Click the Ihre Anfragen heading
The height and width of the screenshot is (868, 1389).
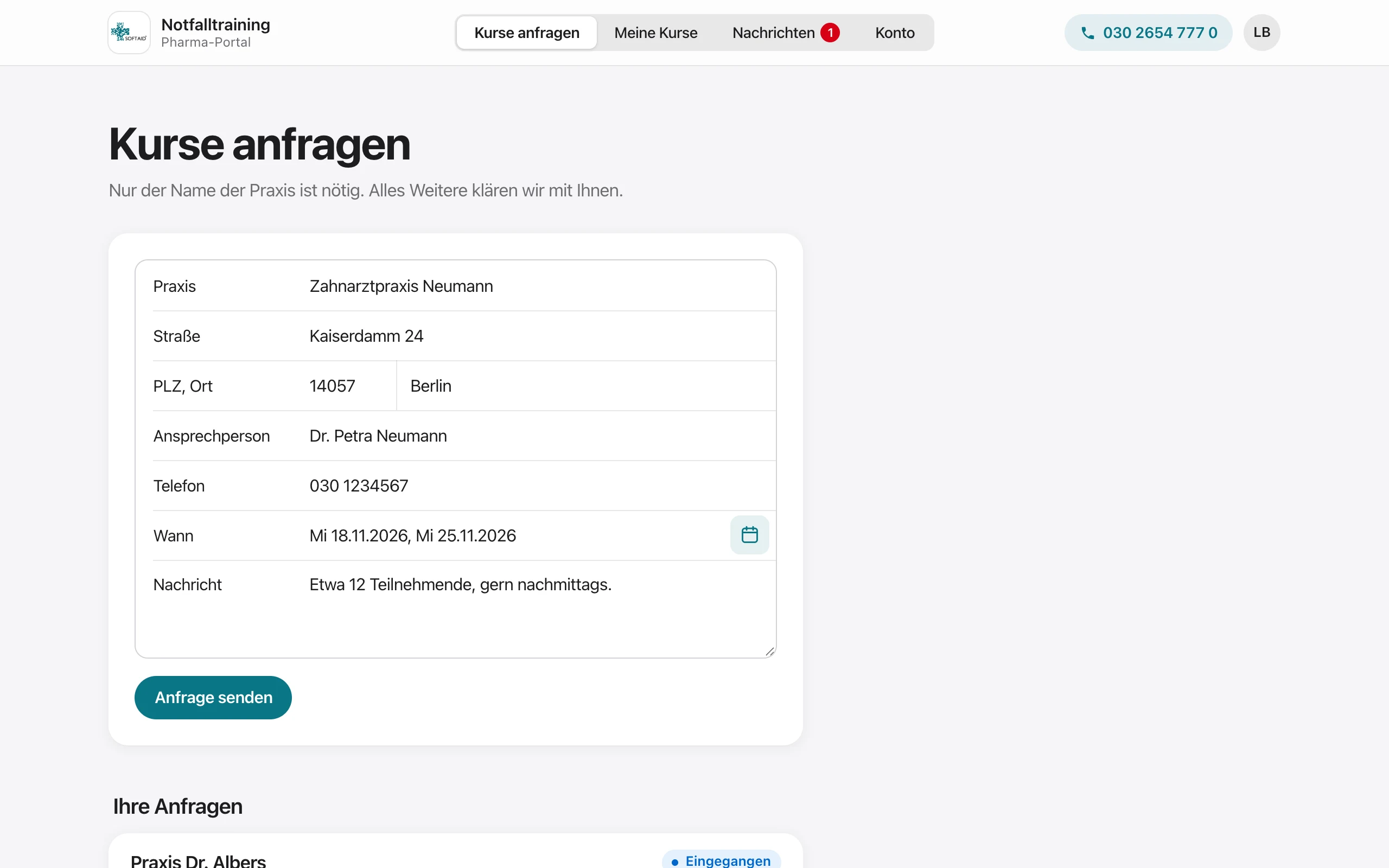[x=177, y=807]
